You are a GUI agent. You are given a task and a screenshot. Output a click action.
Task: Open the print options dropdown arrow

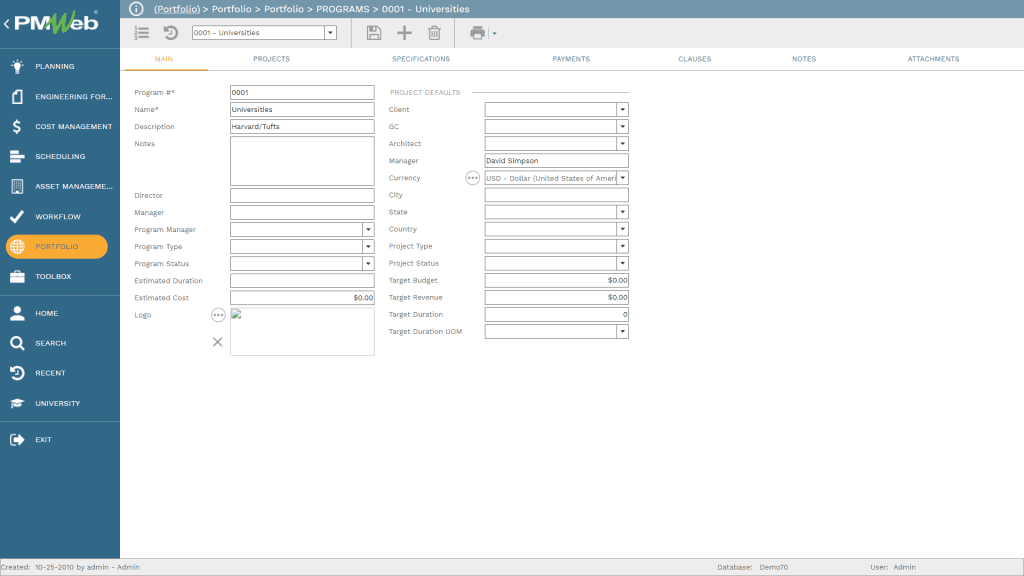pos(493,32)
